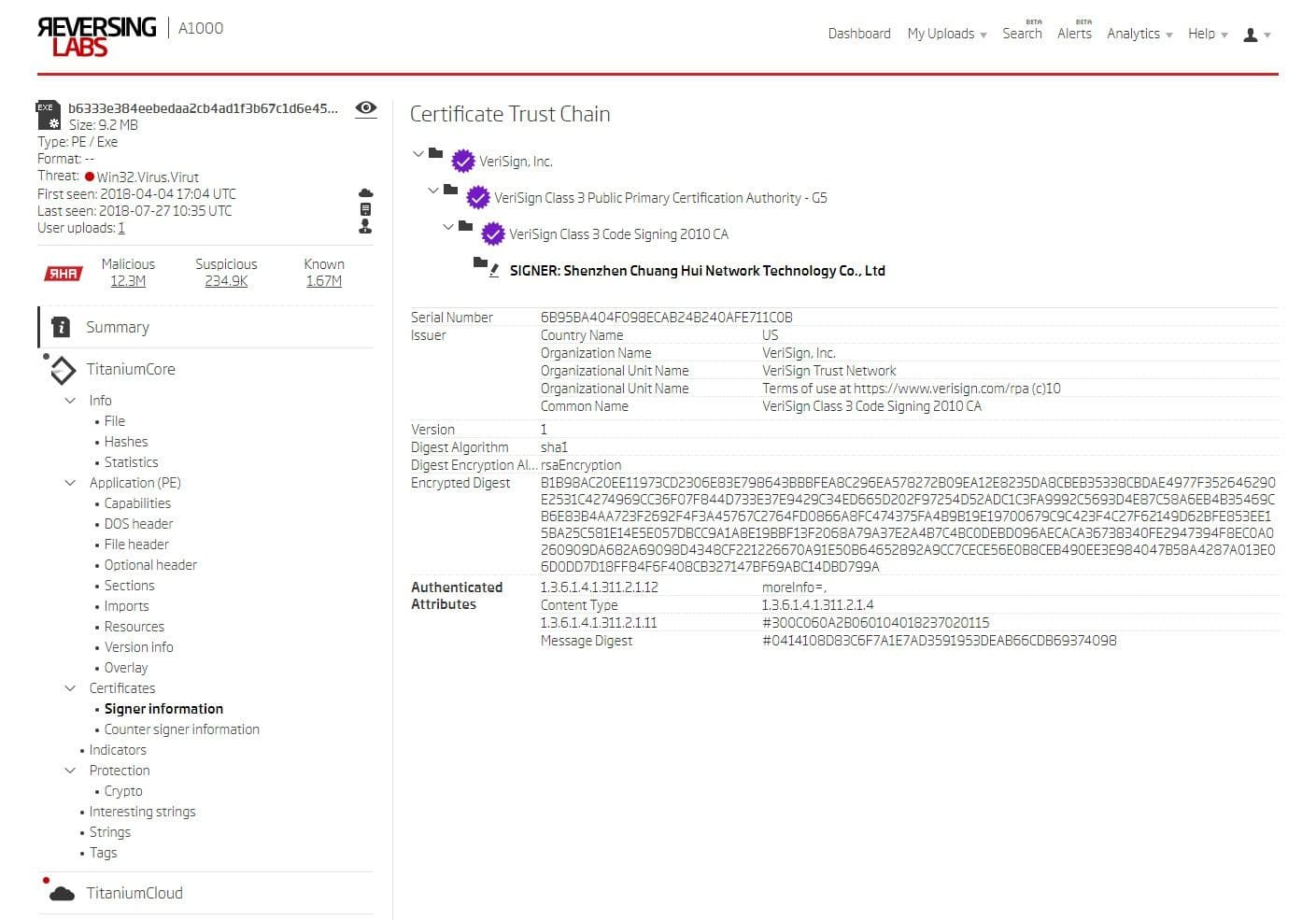Select Counter signer information in the sidebar

click(182, 729)
